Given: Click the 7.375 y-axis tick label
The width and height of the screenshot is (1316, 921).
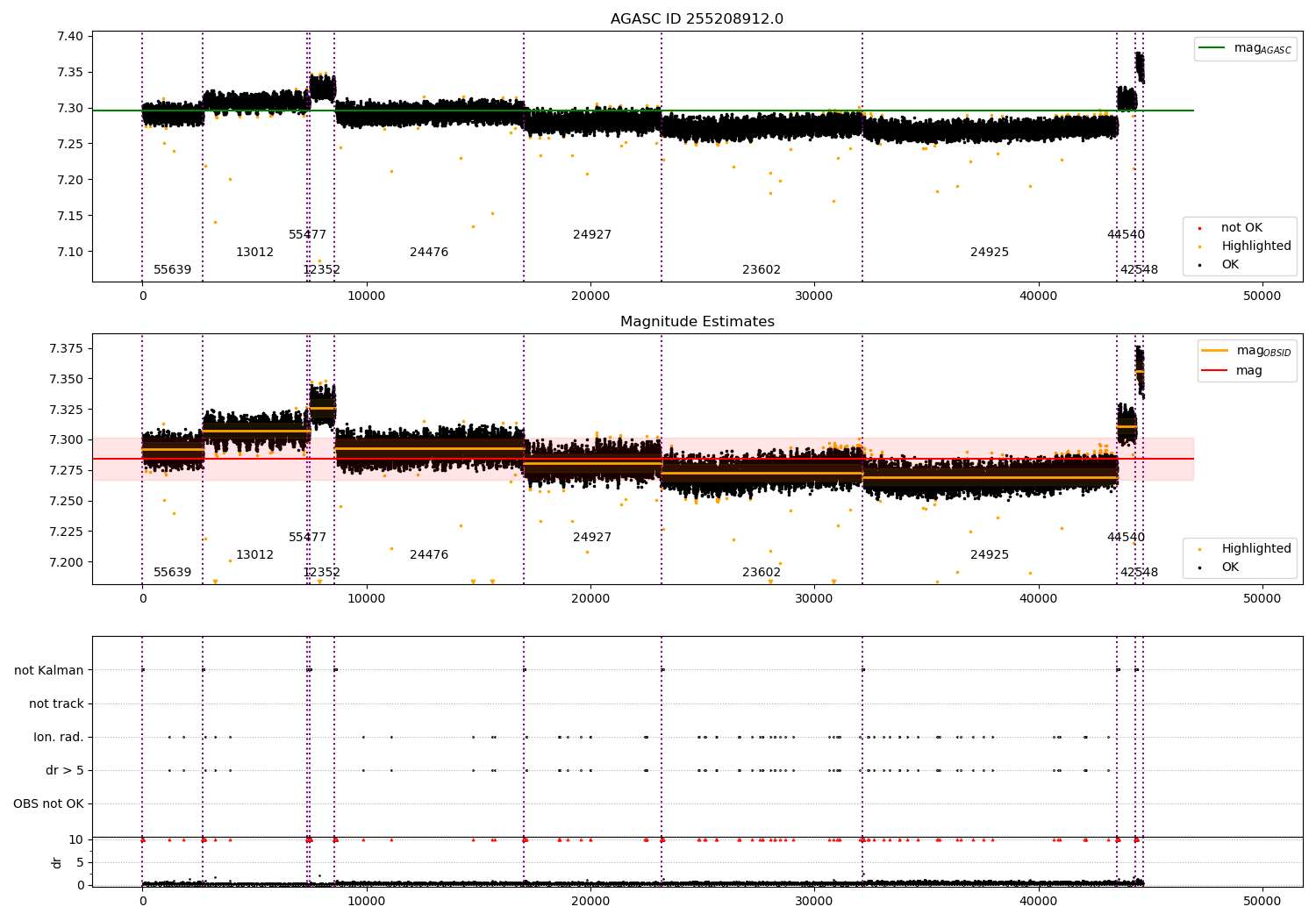Looking at the screenshot, I should coord(67,349).
